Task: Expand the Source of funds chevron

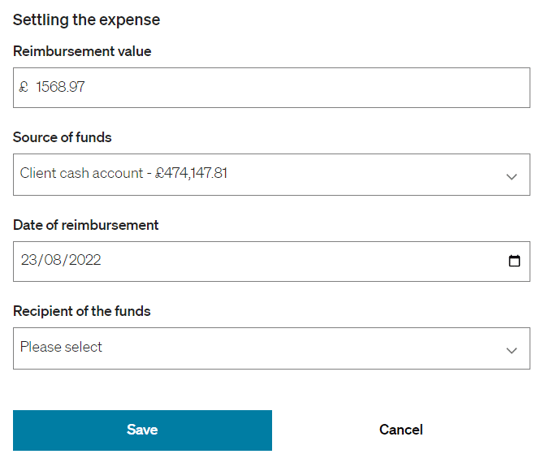Action: 511,177
